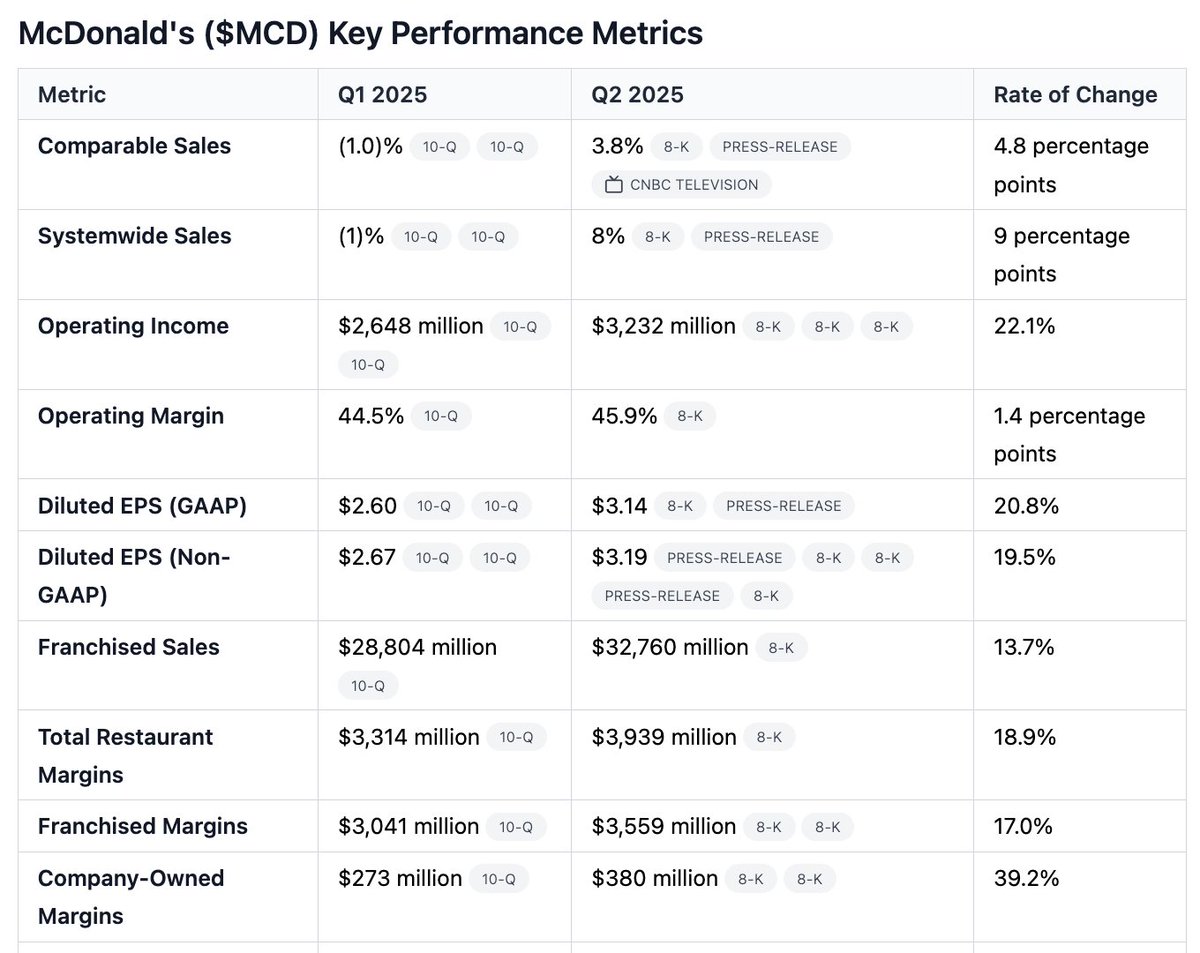Image resolution: width=1200 pixels, height=953 pixels.
Task: Click the 10-Q badge under $2,648 million
Action: point(368,365)
